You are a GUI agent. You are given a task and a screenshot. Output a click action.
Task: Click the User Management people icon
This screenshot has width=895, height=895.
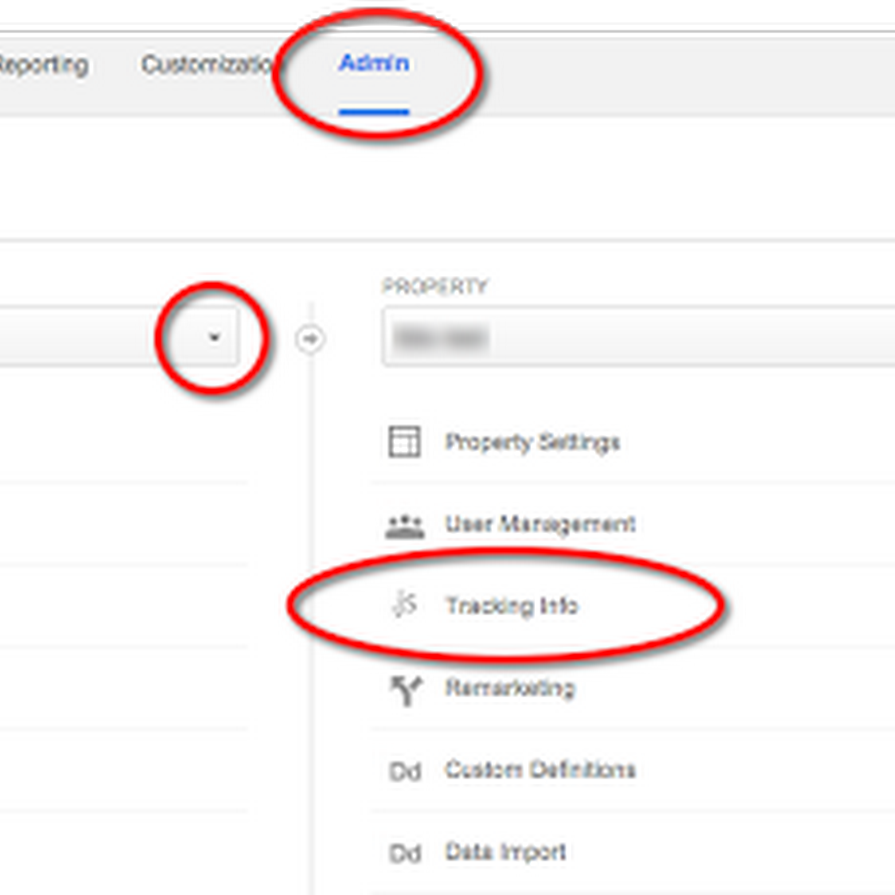click(x=404, y=525)
